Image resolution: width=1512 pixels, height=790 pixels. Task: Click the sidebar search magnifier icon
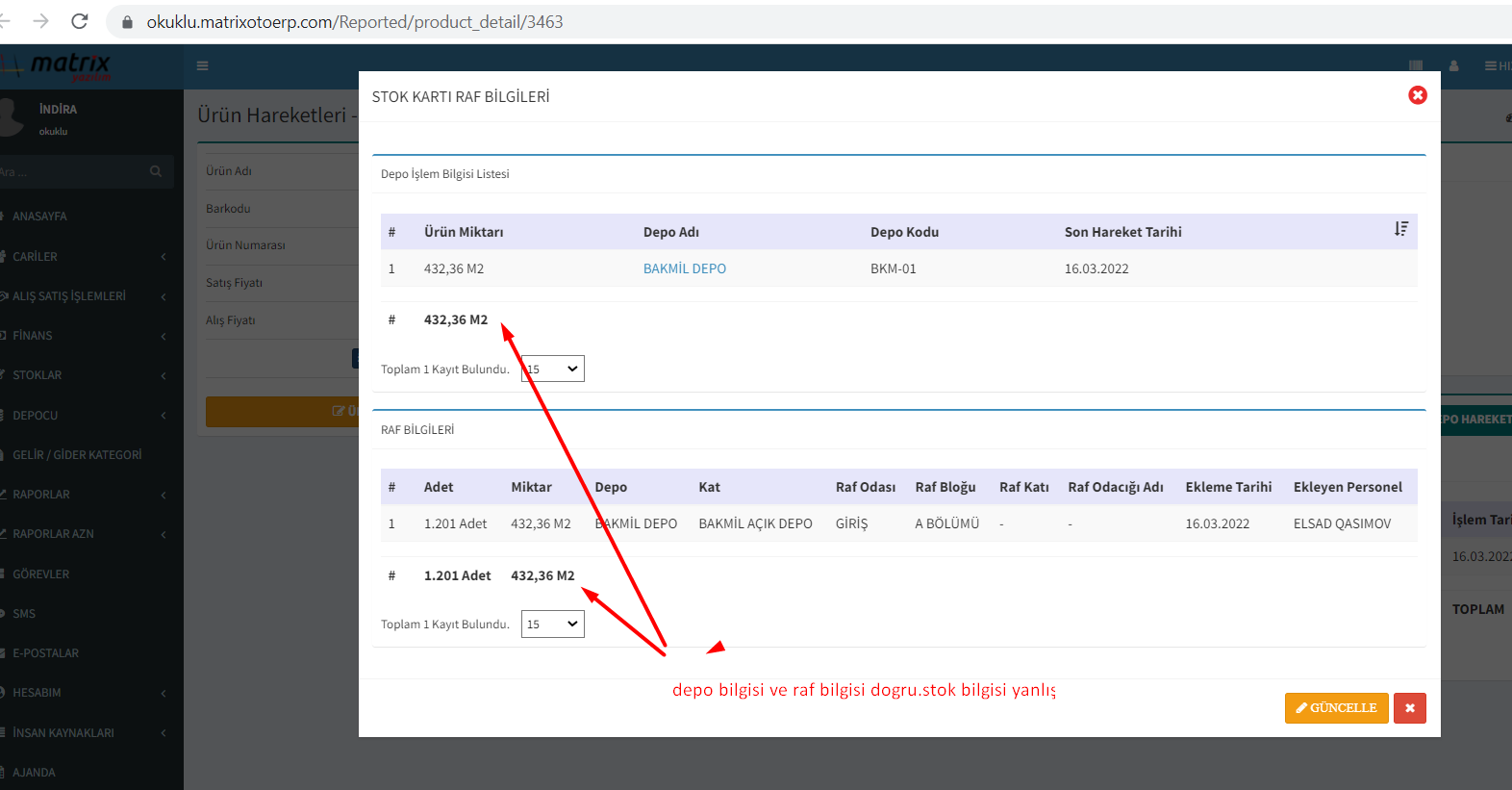156,171
